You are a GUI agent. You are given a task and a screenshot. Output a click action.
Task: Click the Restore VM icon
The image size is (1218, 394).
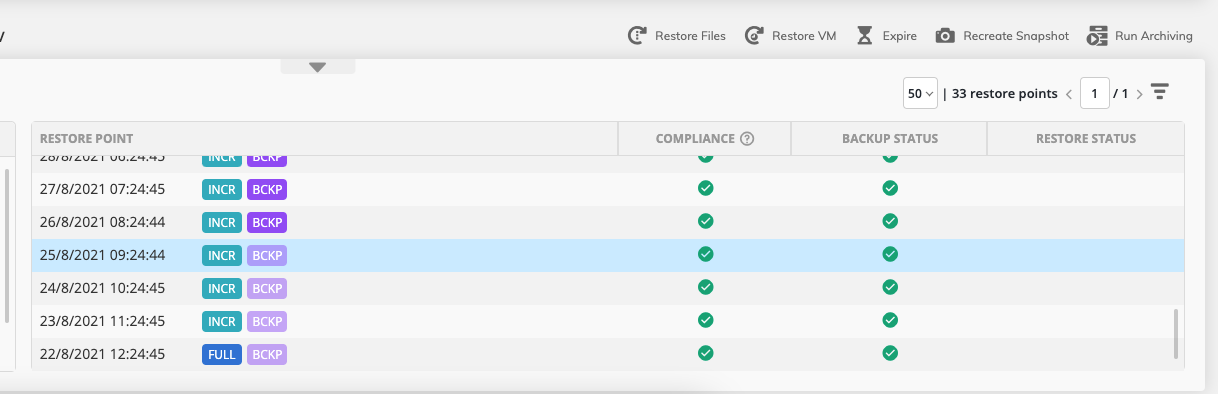pyautogui.click(x=754, y=36)
